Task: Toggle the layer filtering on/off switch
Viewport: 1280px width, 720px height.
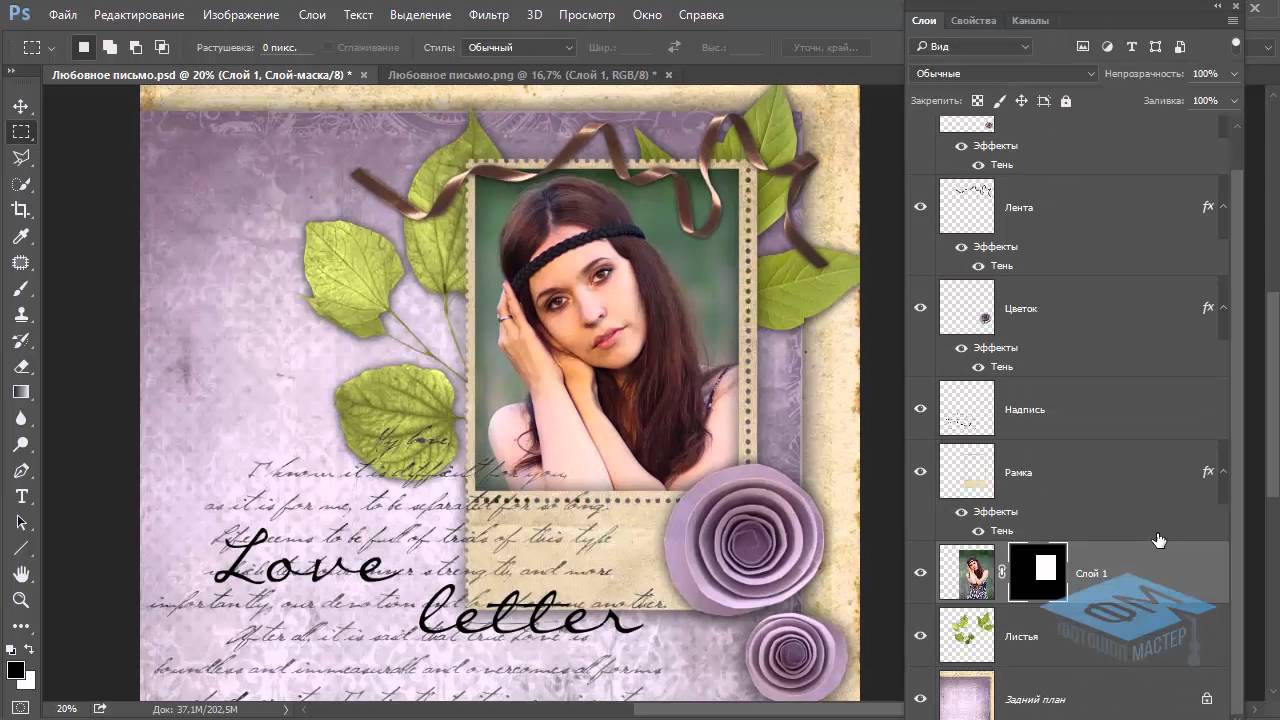Action: click(1236, 43)
